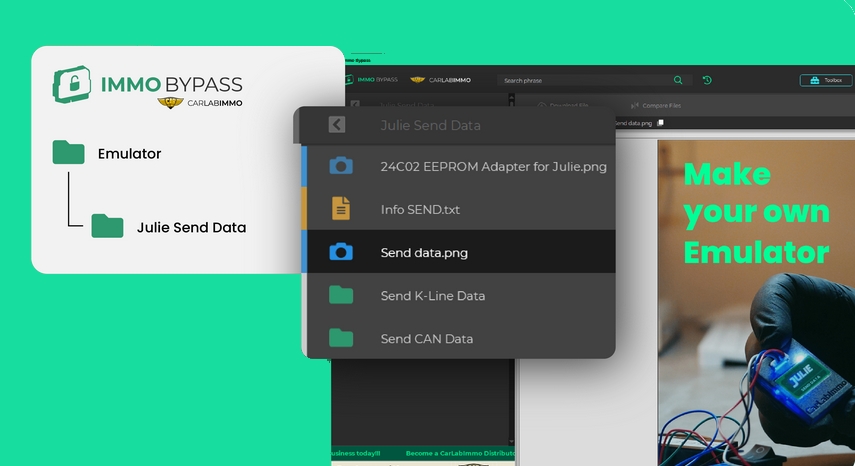Click Download File in the toolbar
The image size is (855, 466).
click(x=563, y=105)
